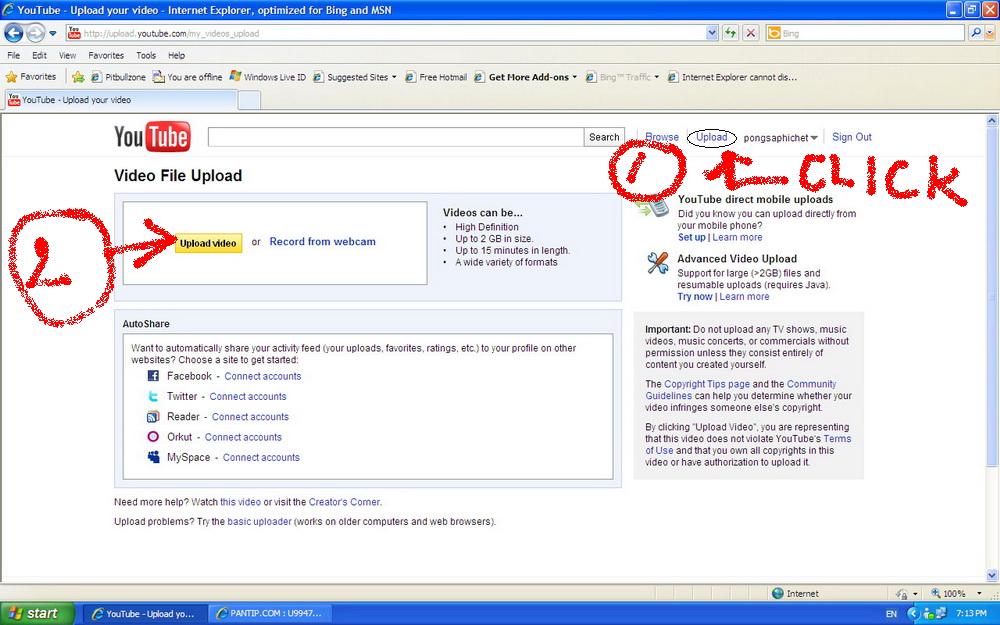The height and width of the screenshot is (625, 1000).
Task: Open the Copyright Tips page link
Action: (x=707, y=384)
